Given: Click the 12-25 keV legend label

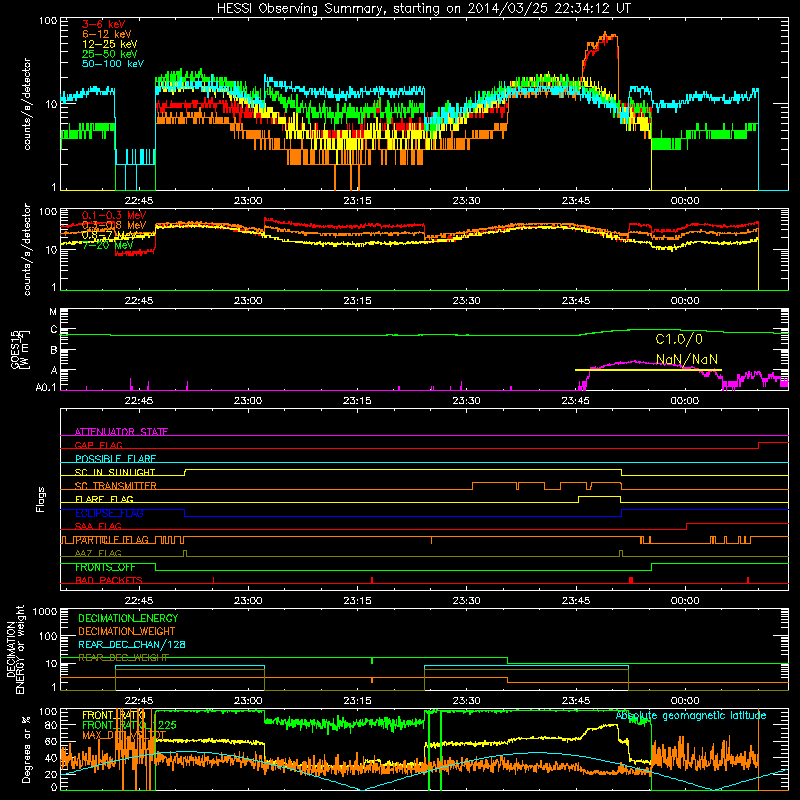Looking at the screenshot, I should pos(110,44).
